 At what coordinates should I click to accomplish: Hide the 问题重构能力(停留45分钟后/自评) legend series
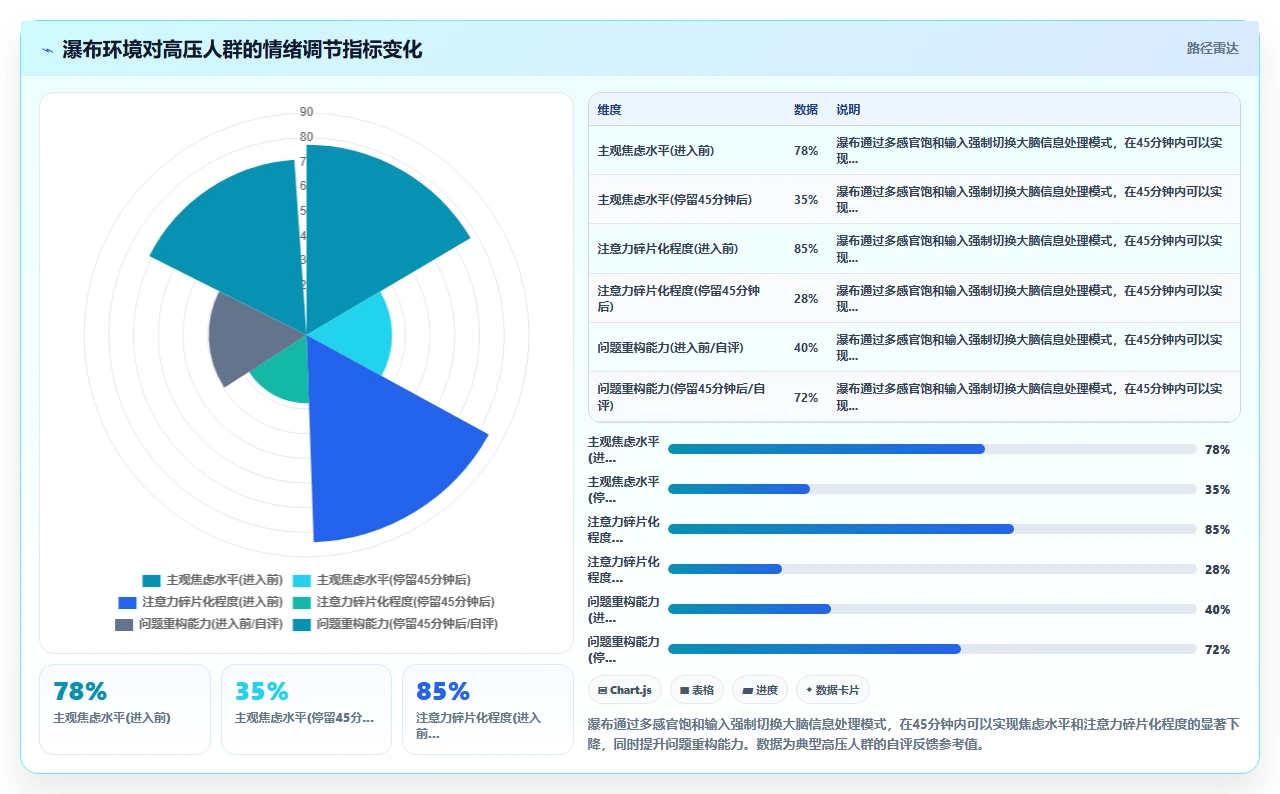[395, 624]
